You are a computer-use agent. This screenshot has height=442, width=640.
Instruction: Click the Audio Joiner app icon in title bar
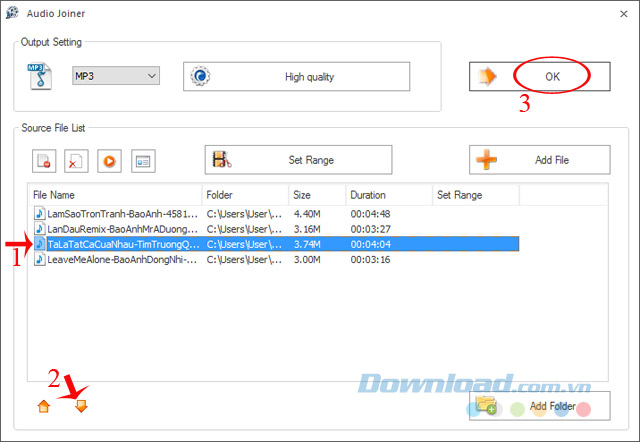(x=12, y=13)
